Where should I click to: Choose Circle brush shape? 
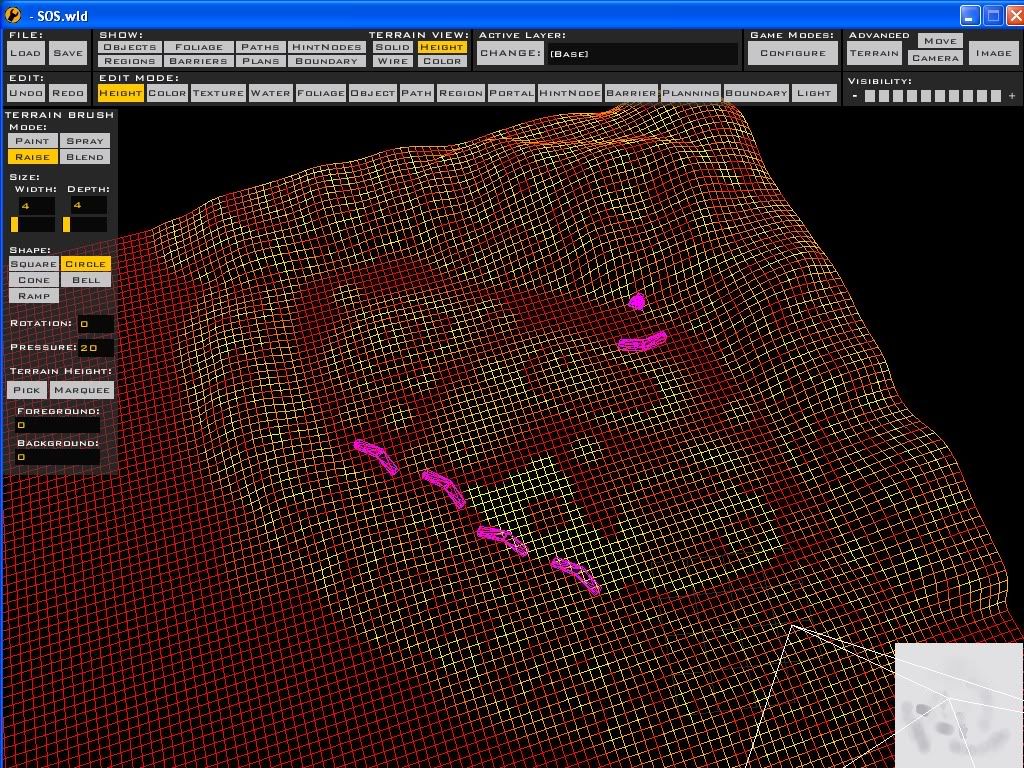coord(86,264)
